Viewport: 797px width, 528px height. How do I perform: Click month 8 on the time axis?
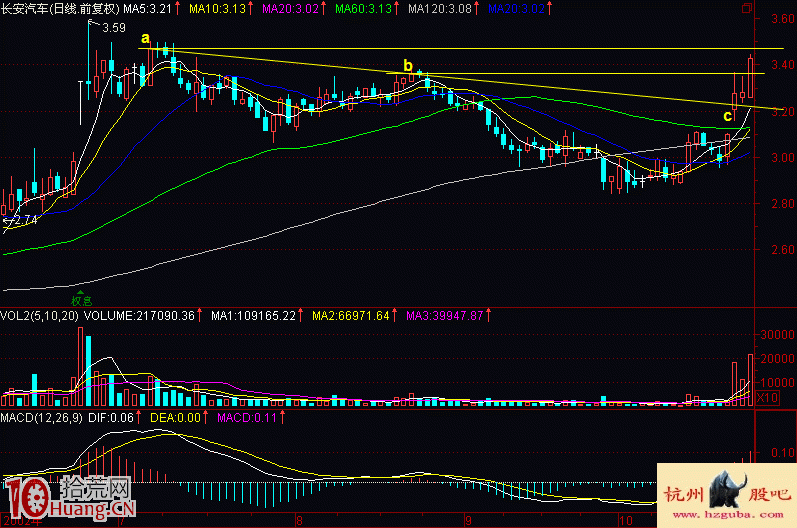click(x=299, y=521)
